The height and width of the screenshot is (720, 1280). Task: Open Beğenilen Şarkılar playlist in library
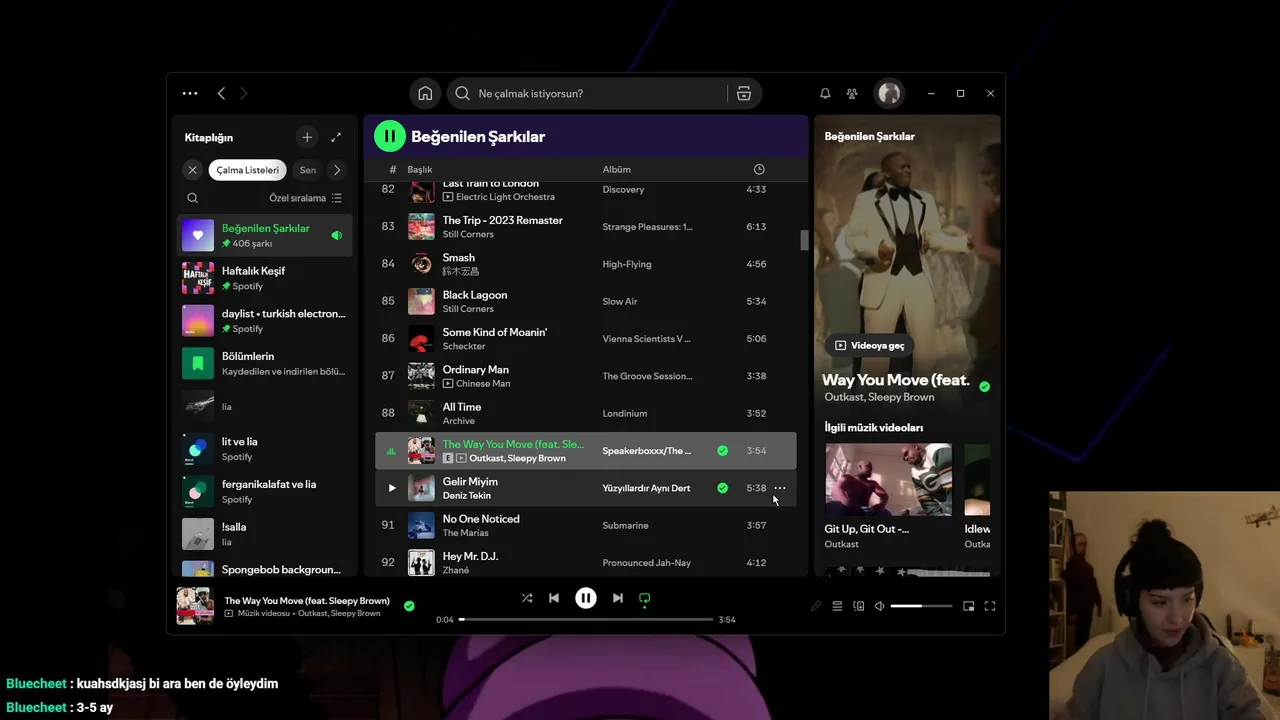[x=265, y=235]
